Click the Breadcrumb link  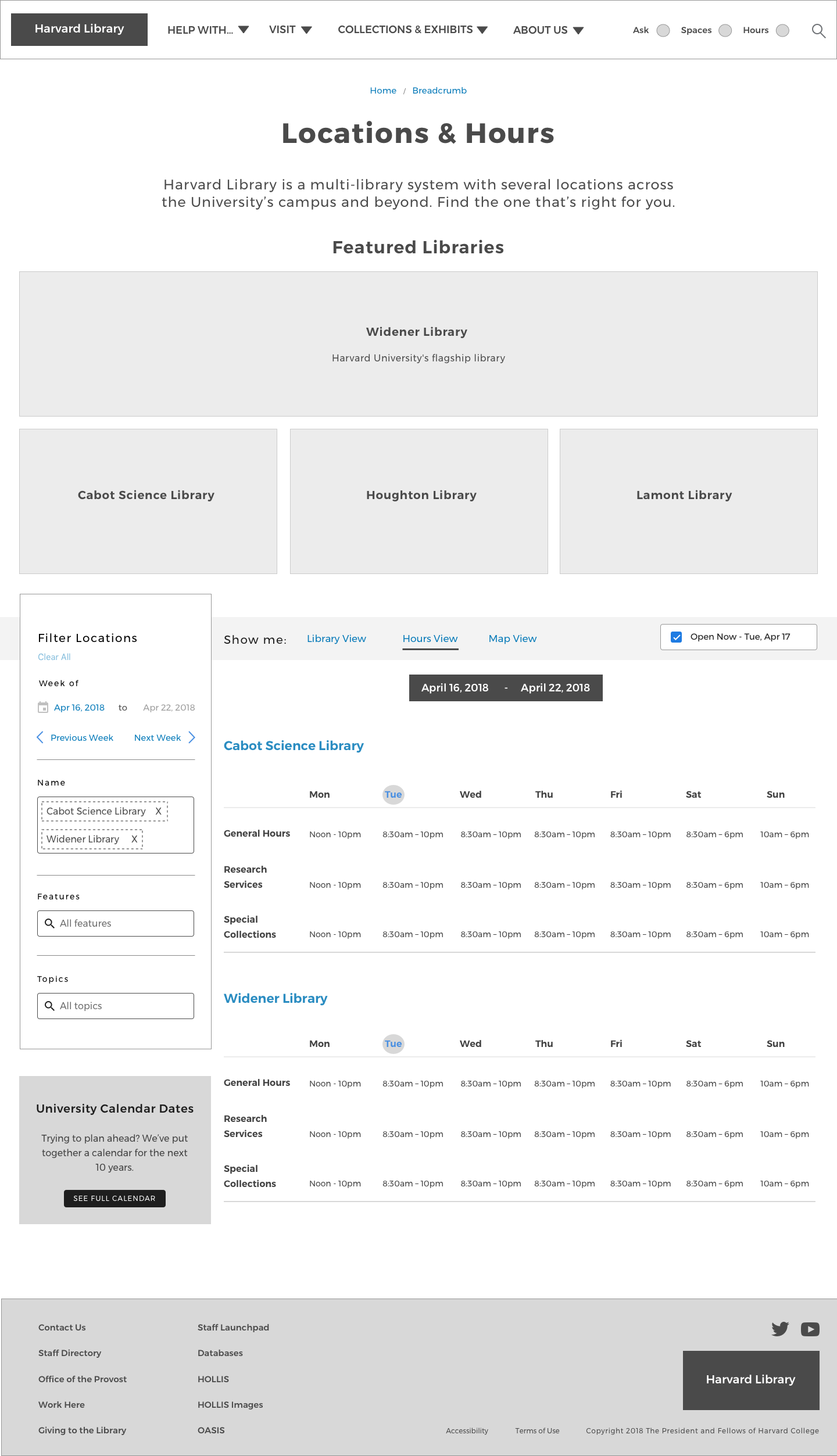(x=439, y=91)
